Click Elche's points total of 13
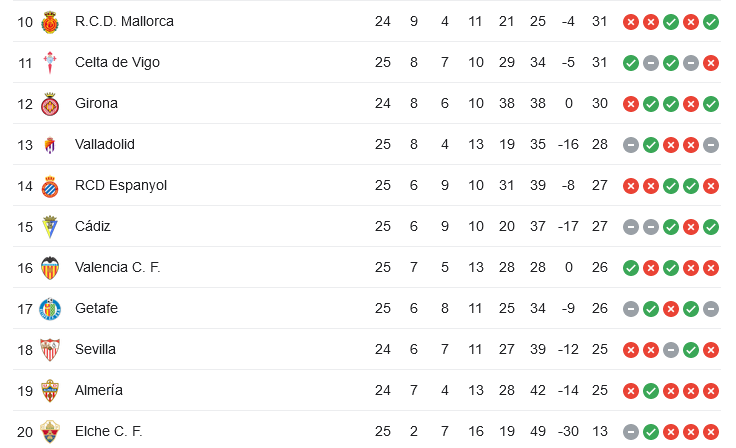The image size is (736, 448). (x=599, y=431)
